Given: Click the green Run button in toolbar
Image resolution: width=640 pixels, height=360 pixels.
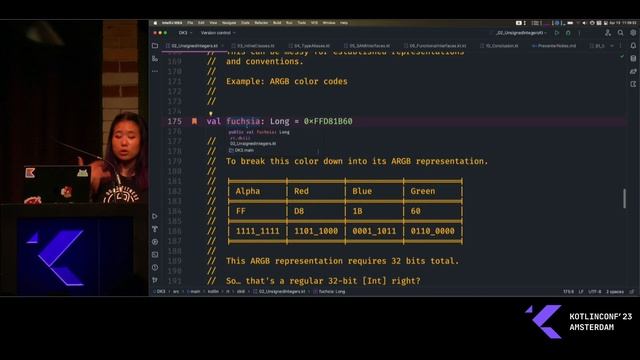Looking at the screenshot, I should (x=557, y=33).
